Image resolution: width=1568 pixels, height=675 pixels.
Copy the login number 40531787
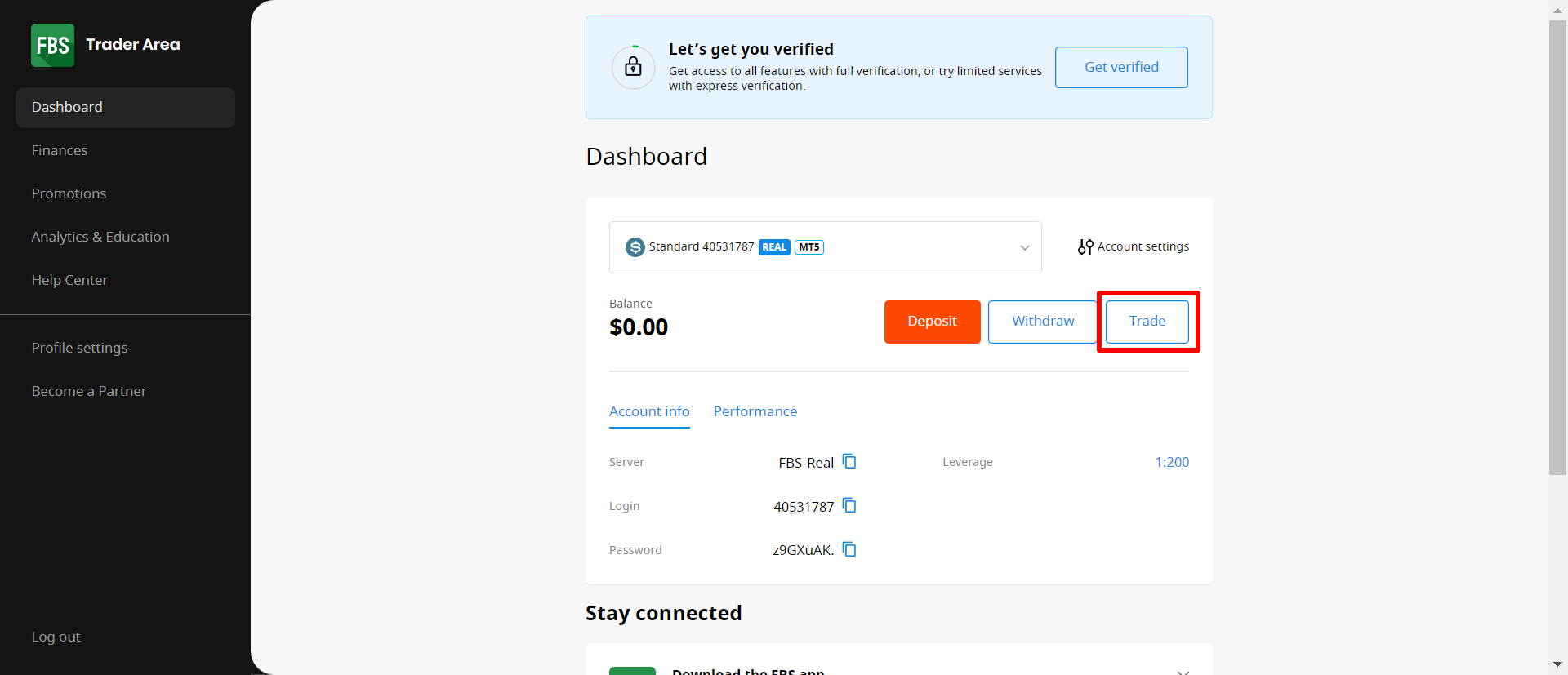coord(849,506)
